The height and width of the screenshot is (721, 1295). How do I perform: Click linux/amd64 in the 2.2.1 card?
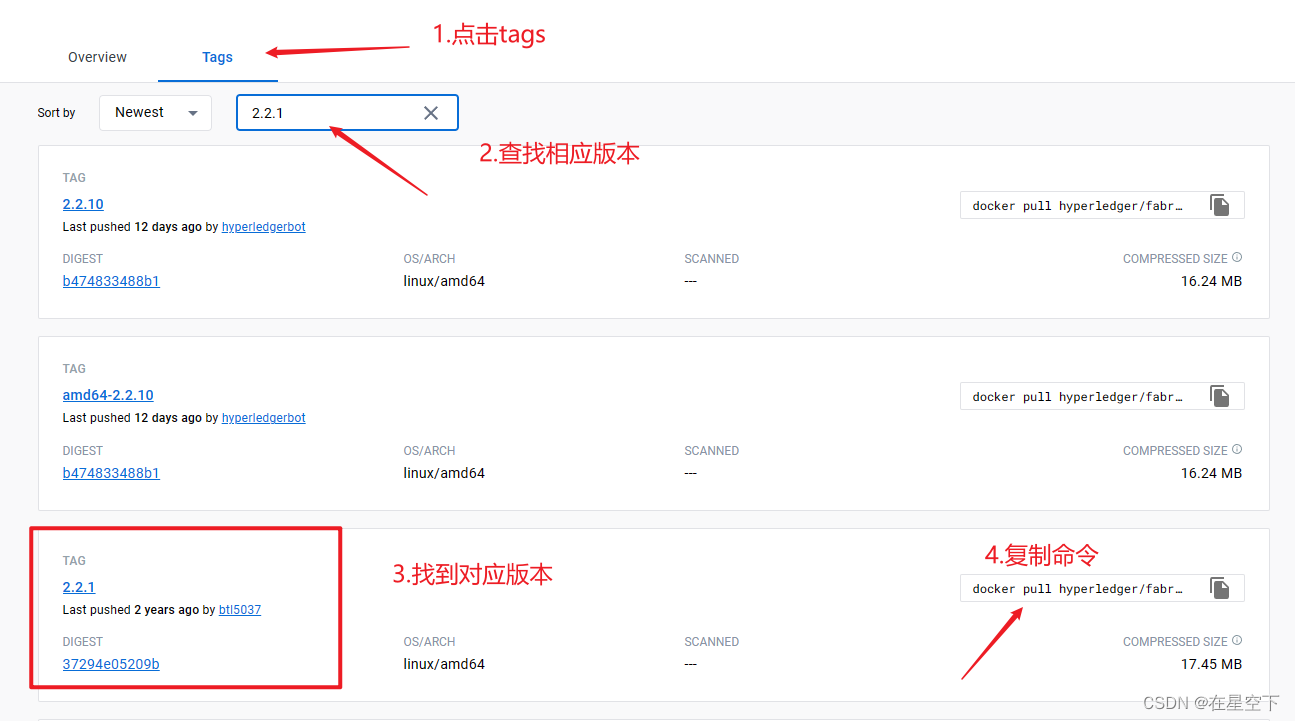[x=444, y=664]
